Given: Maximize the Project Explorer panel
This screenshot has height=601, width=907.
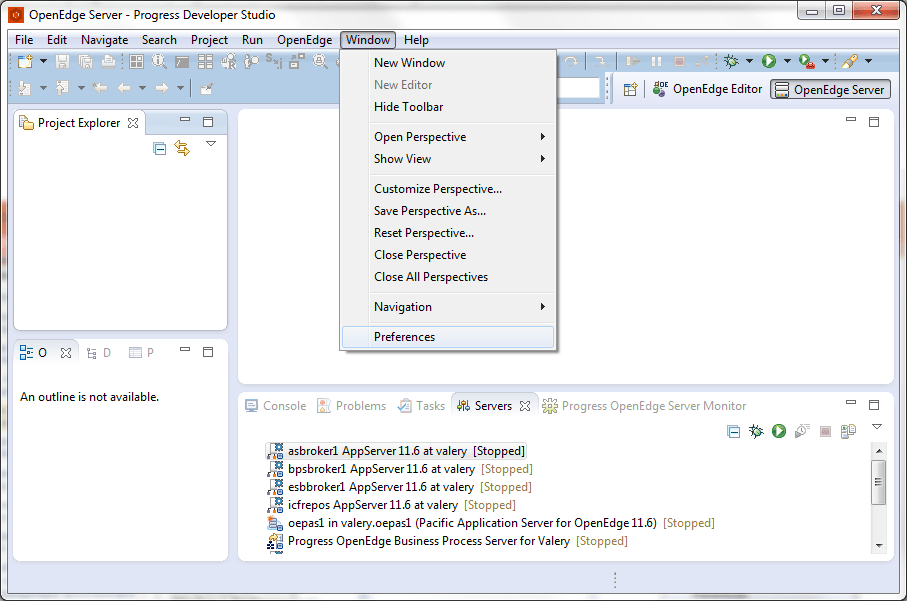Looking at the screenshot, I should pyautogui.click(x=208, y=122).
